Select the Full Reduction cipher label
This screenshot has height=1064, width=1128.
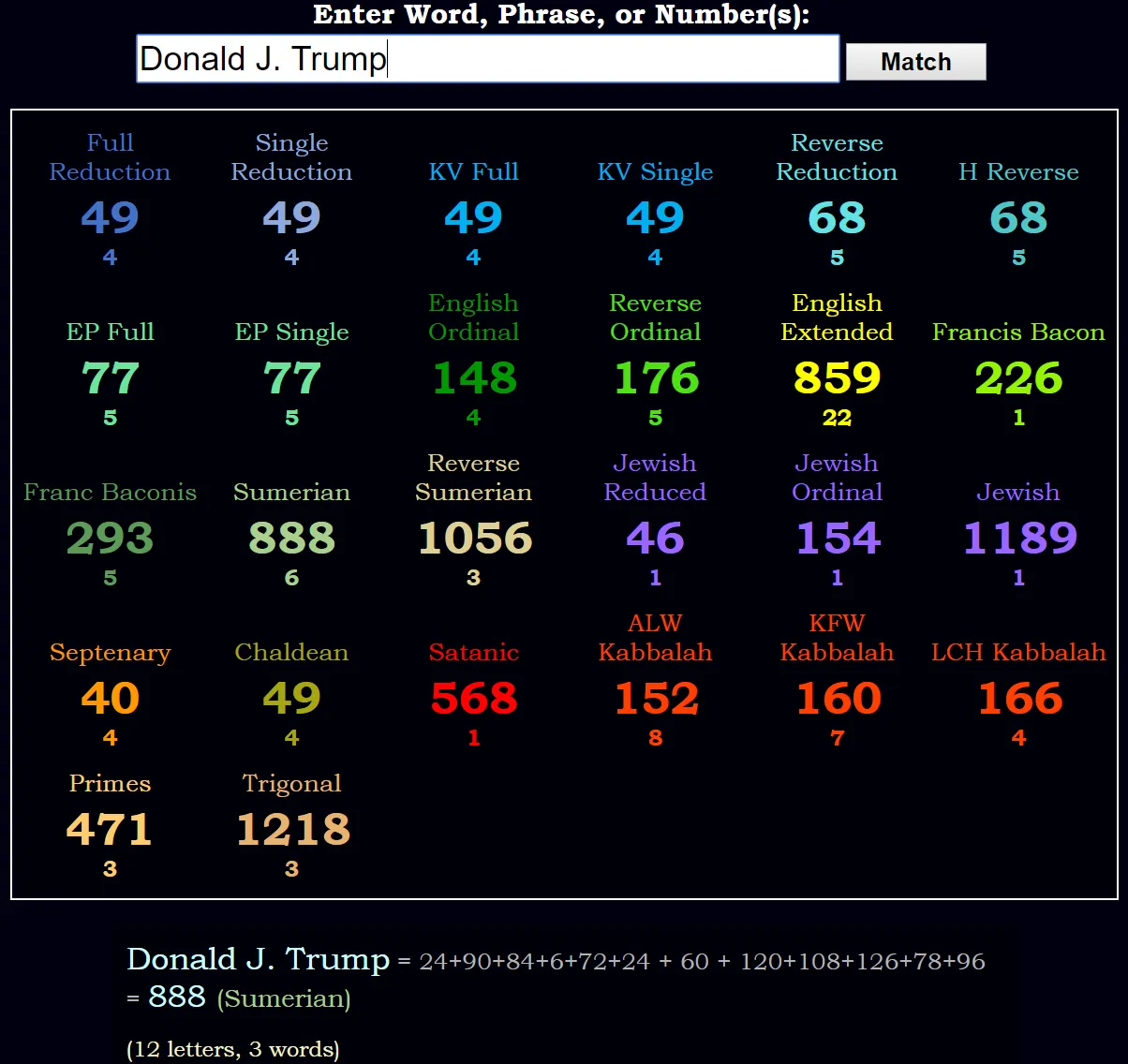click(x=110, y=157)
